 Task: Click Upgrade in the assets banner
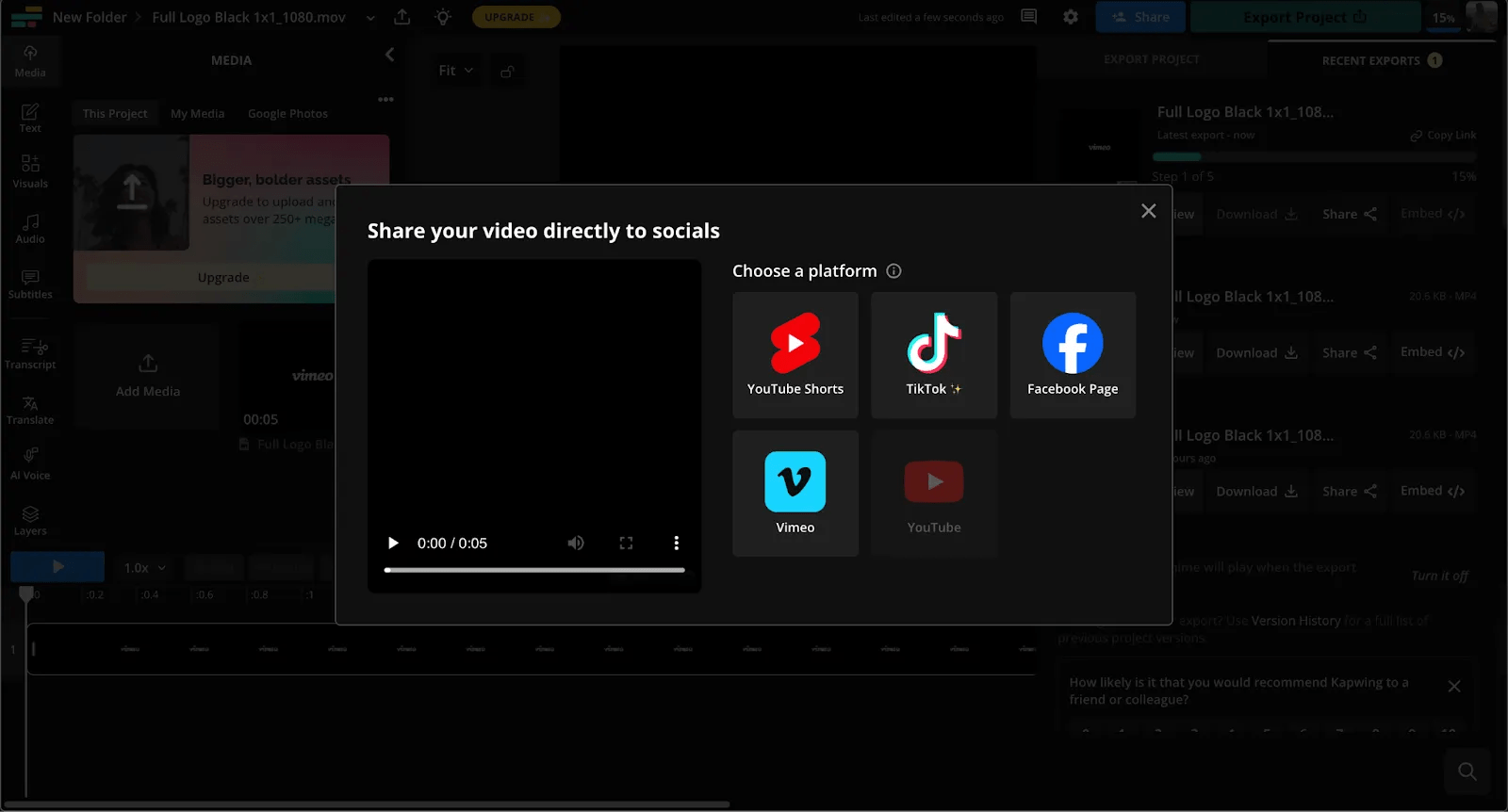tap(223, 278)
